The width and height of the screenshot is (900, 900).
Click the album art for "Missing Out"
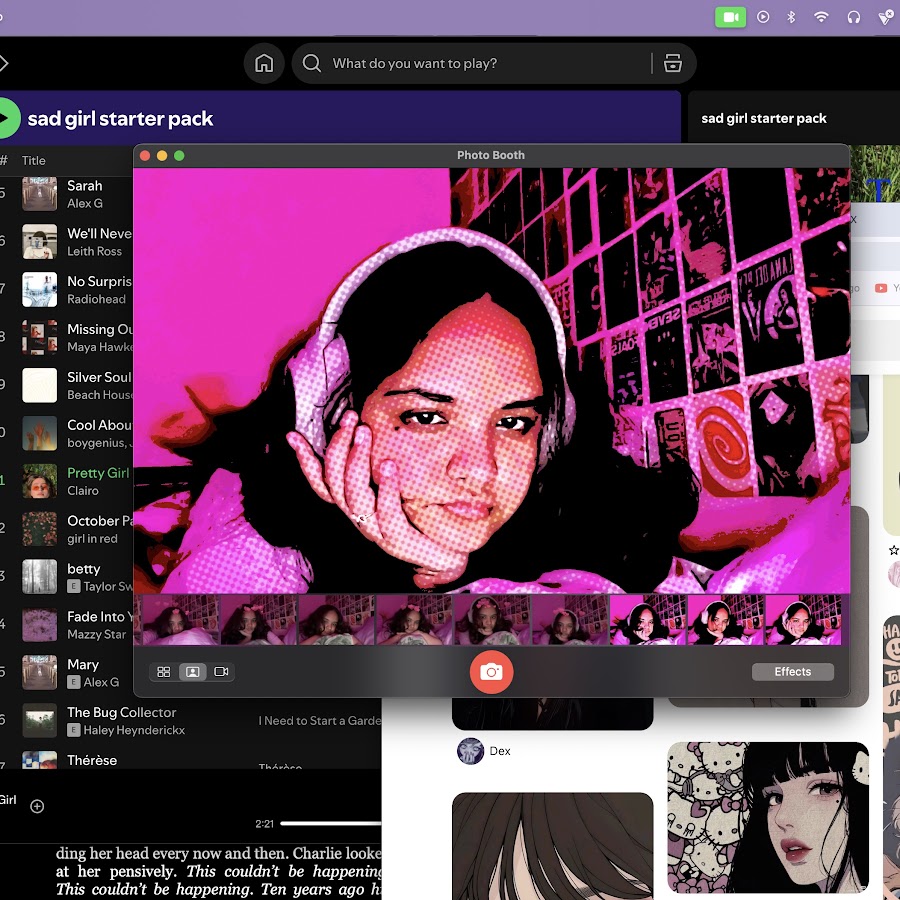coord(40,338)
